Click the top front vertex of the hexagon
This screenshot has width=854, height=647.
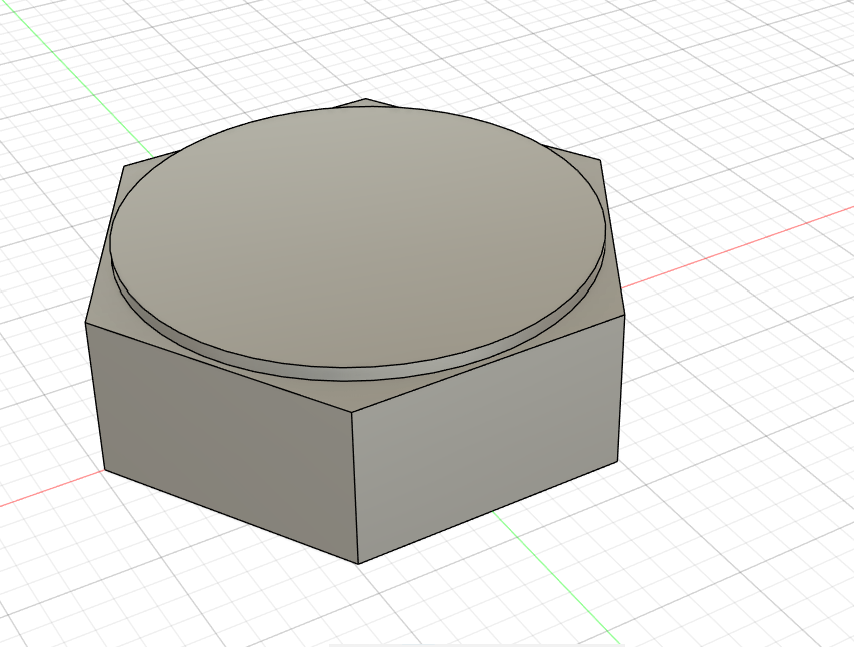point(352,415)
